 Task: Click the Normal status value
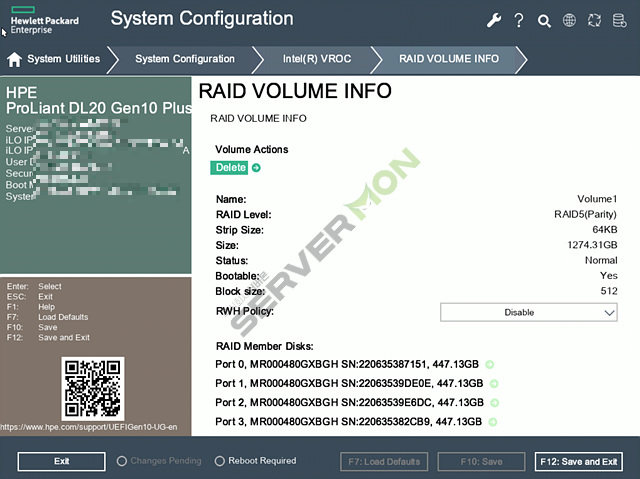click(x=601, y=260)
